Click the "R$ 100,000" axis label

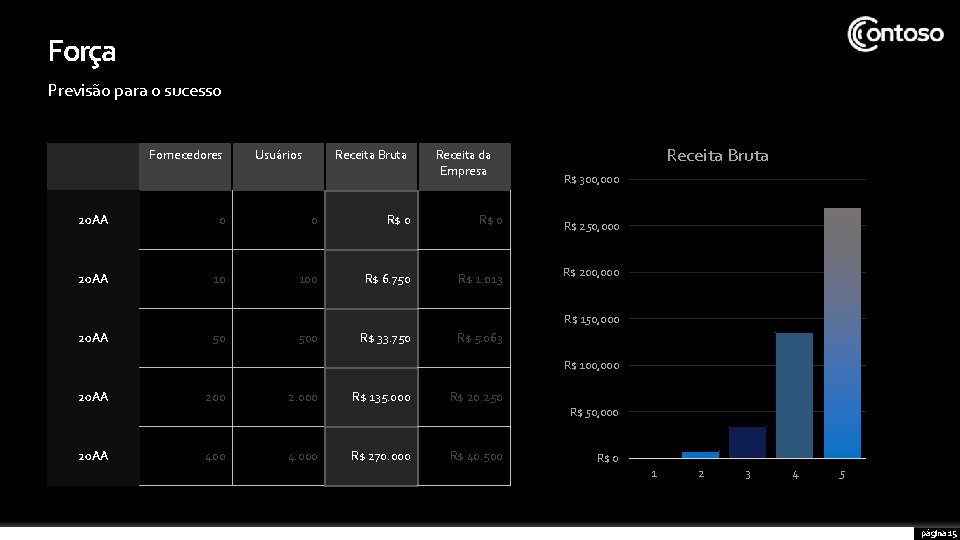point(591,366)
